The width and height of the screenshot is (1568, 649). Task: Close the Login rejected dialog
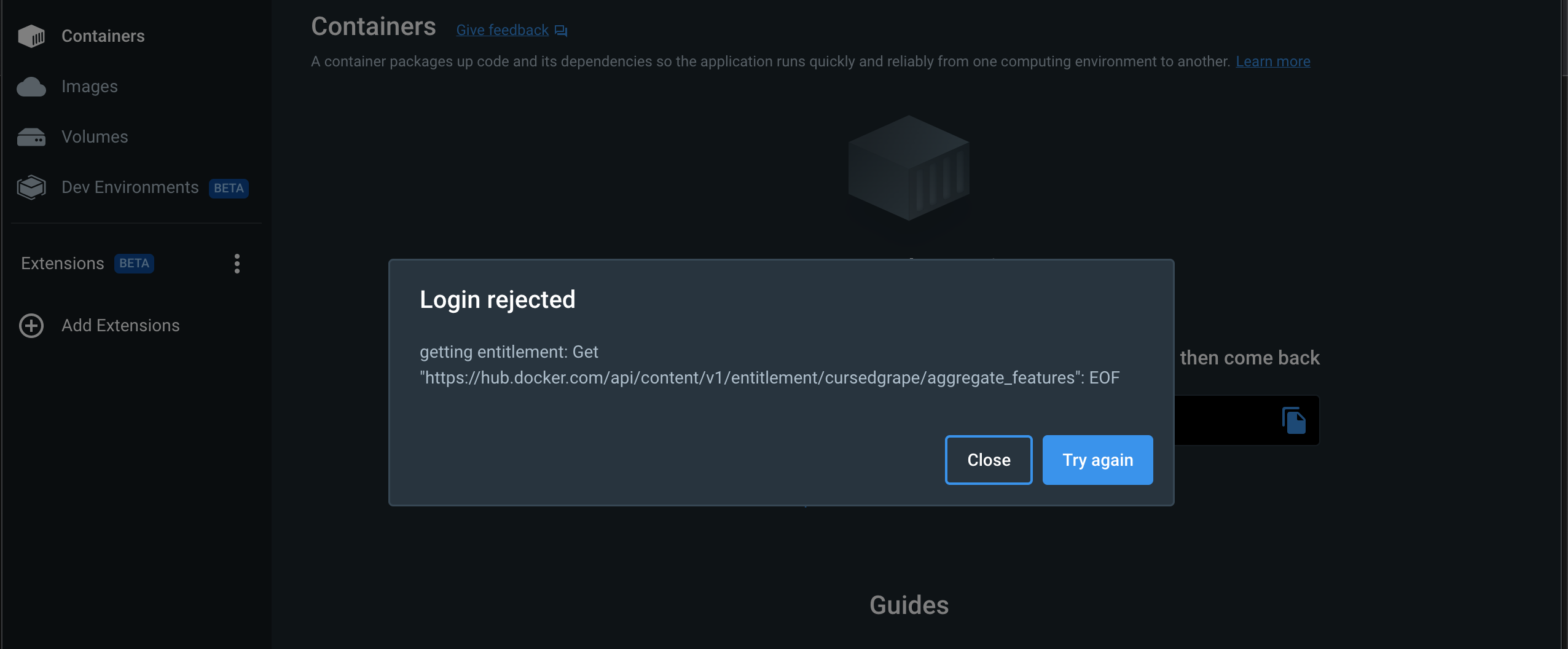coord(989,460)
